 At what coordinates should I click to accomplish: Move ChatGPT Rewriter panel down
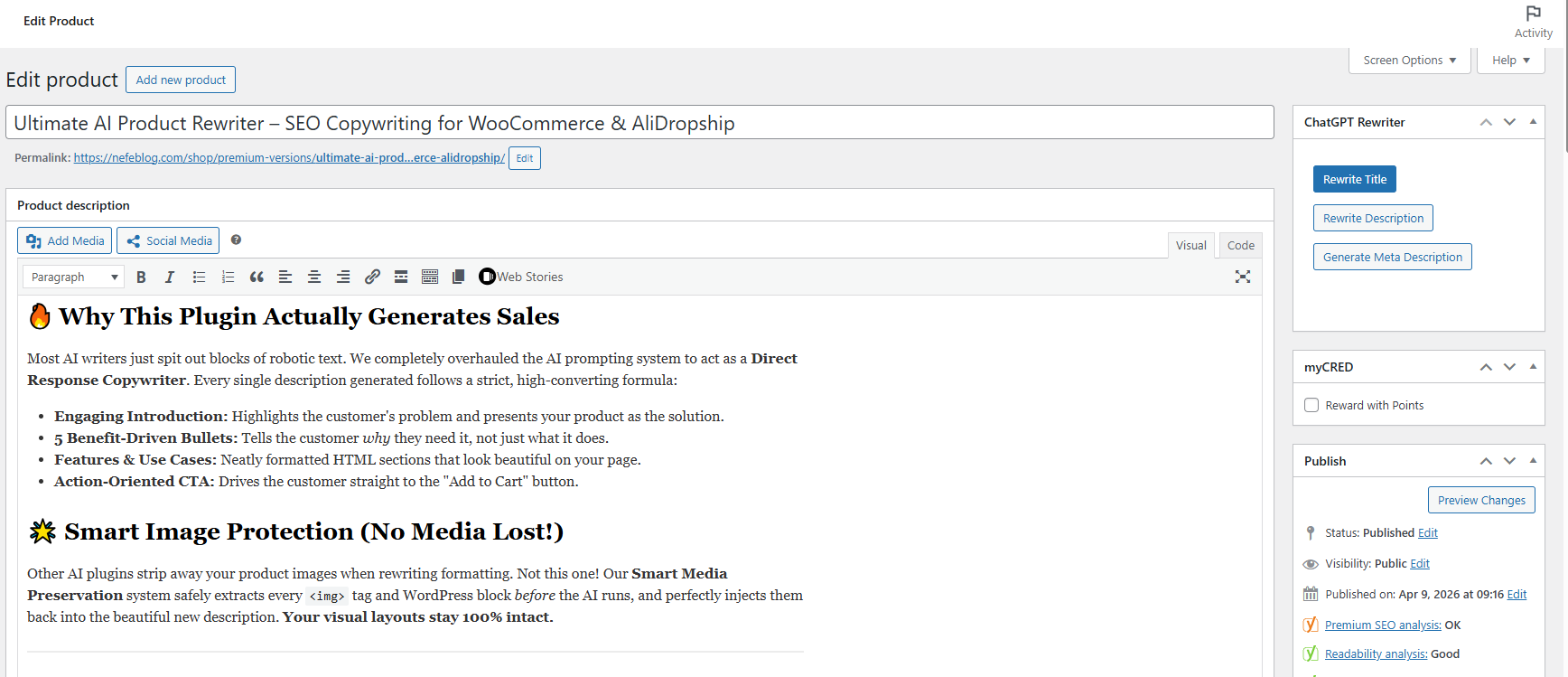[x=1509, y=122]
